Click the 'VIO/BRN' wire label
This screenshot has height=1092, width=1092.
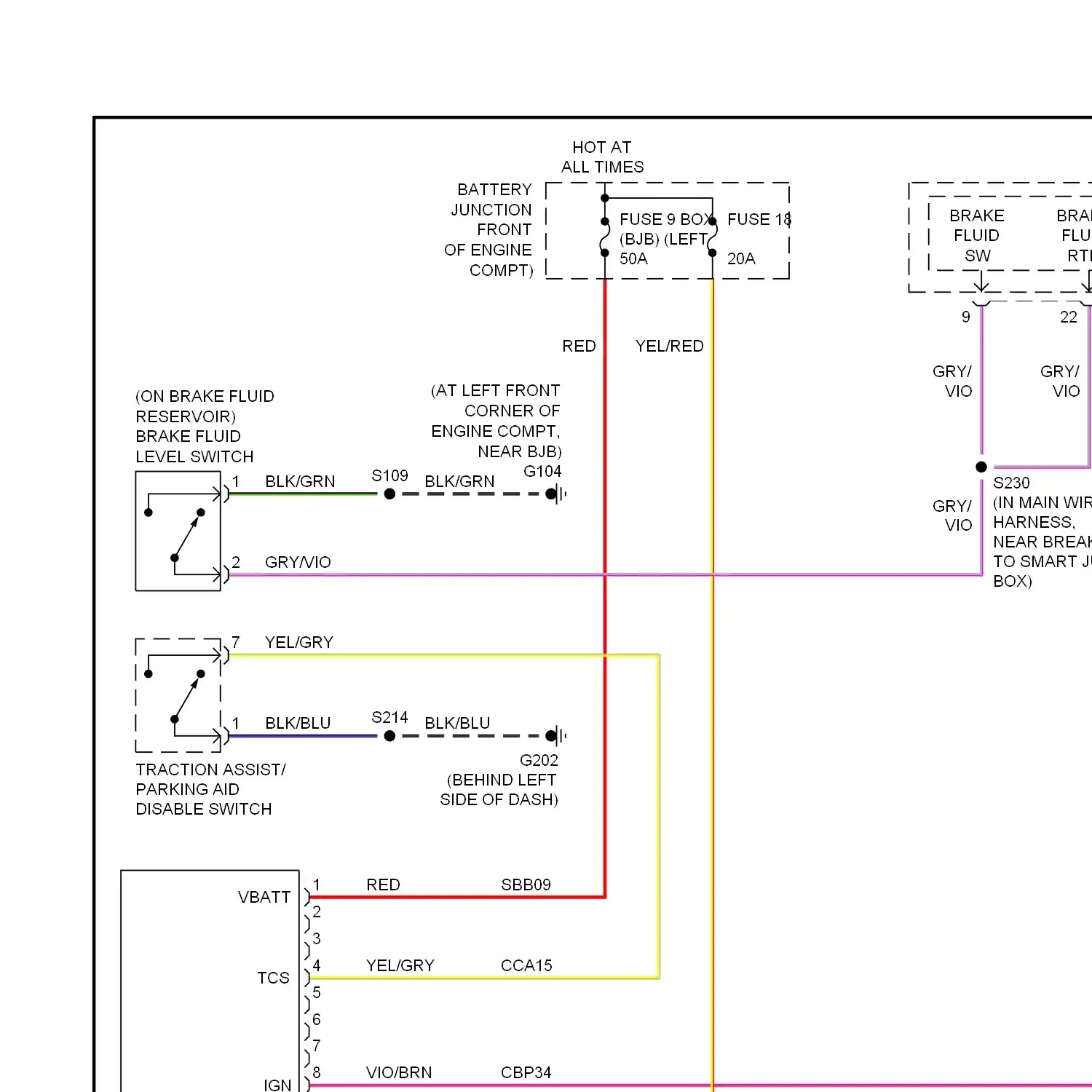tap(399, 1072)
